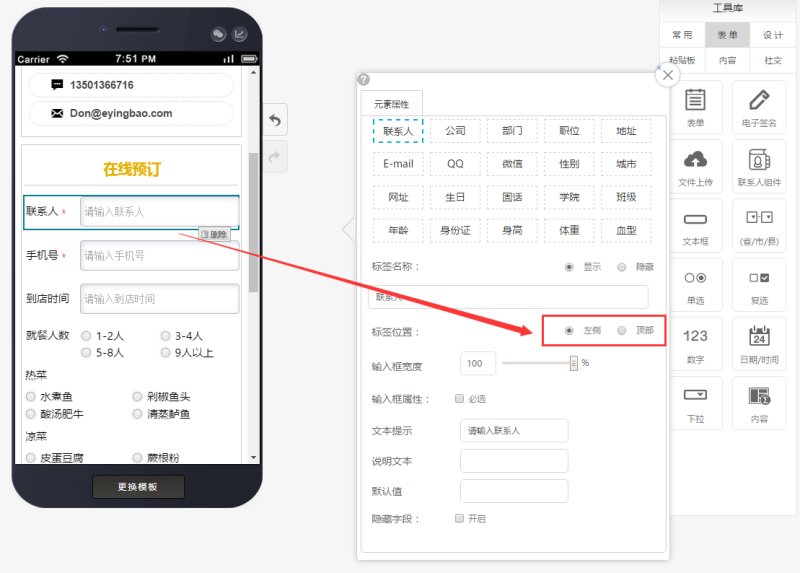Add the 内容 content component
The width and height of the screenshot is (800, 573).
point(759,403)
